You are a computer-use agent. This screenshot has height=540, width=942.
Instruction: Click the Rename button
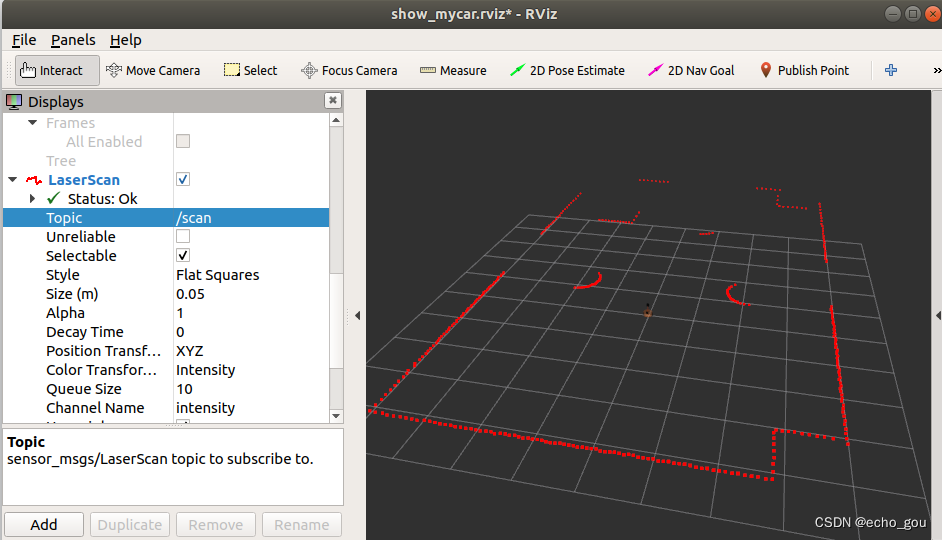(x=302, y=524)
